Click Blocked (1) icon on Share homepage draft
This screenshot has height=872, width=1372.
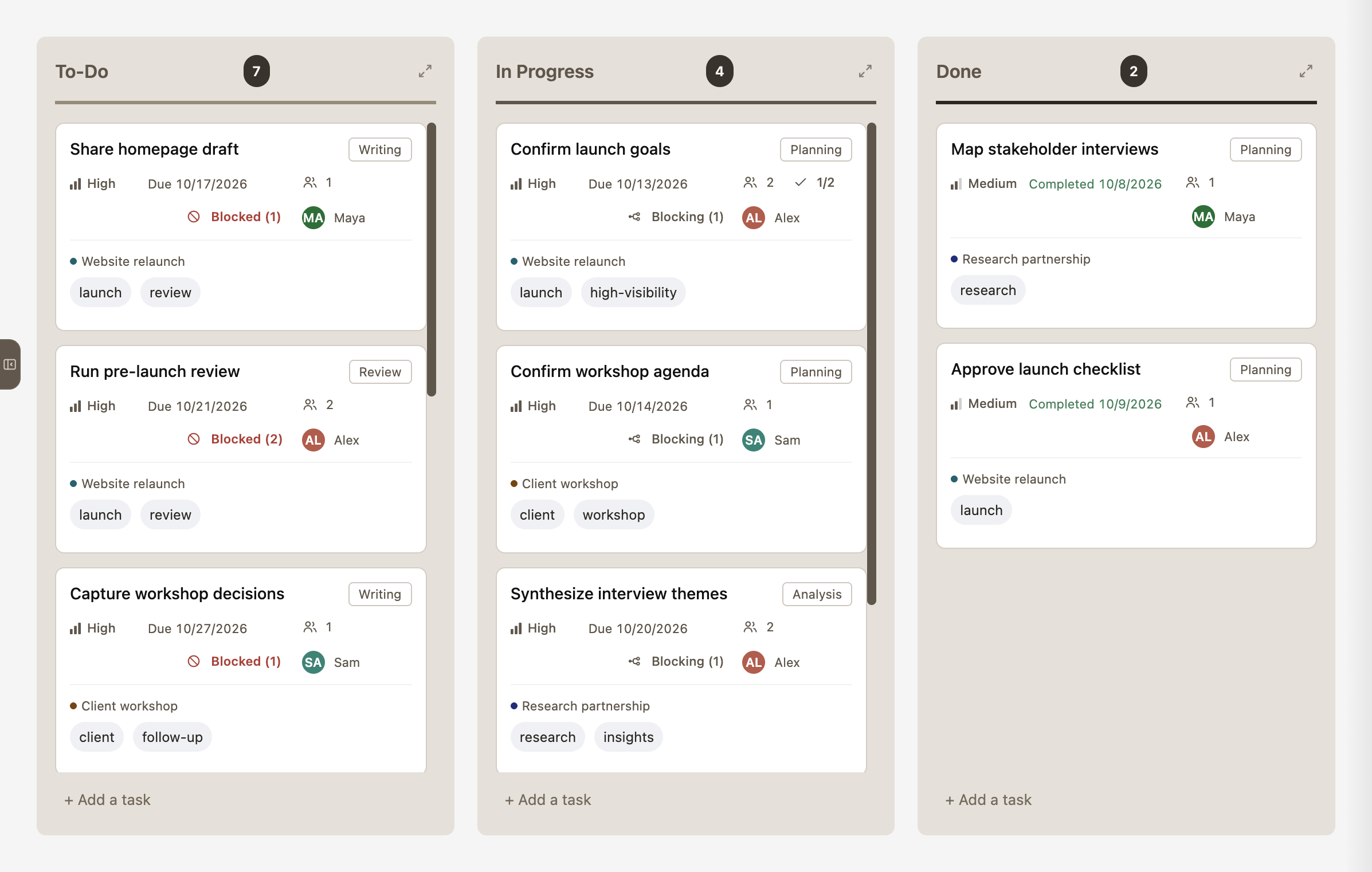(194, 217)
